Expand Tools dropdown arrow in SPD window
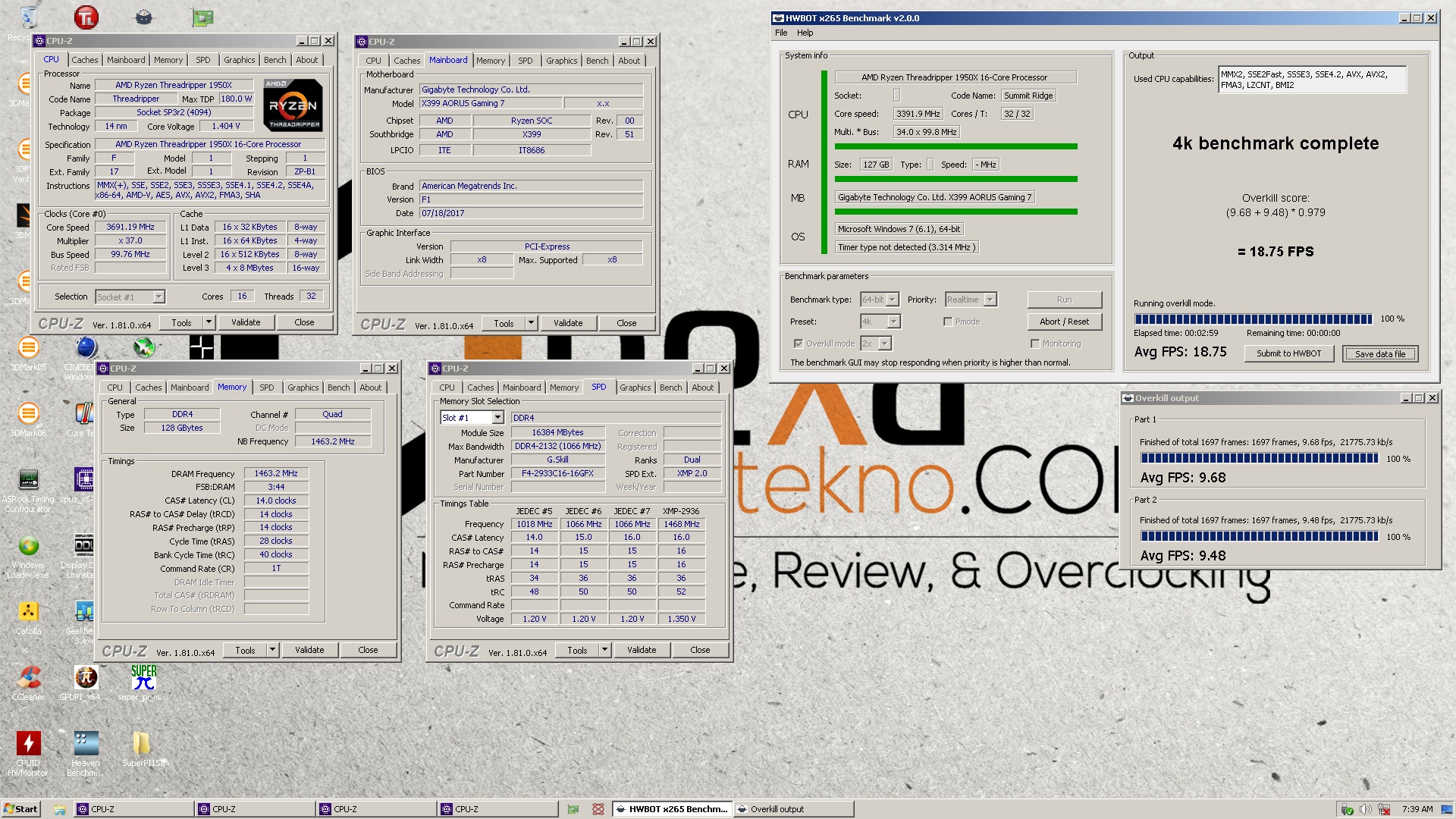 (x=604, y=650)
